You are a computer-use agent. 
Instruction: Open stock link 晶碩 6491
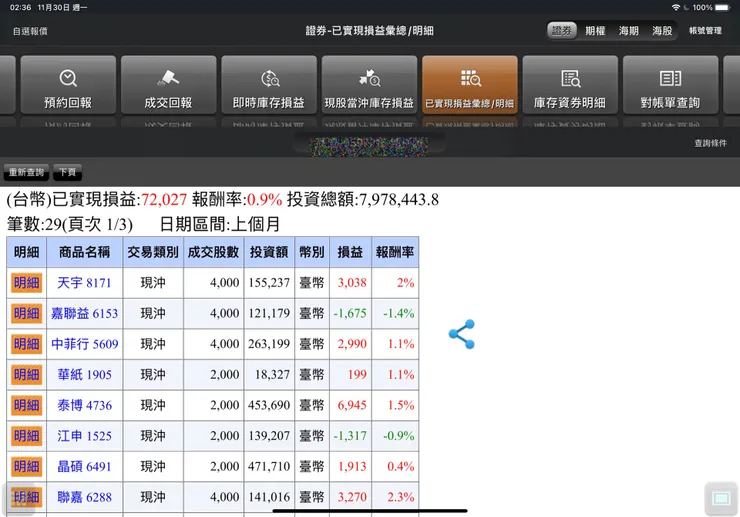tap(84, 466)
